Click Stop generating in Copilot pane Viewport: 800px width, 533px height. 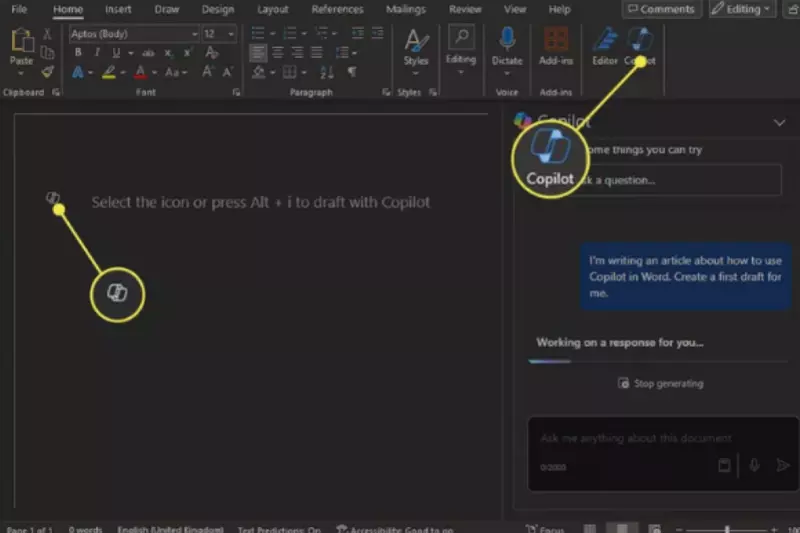tap(661, 383)
